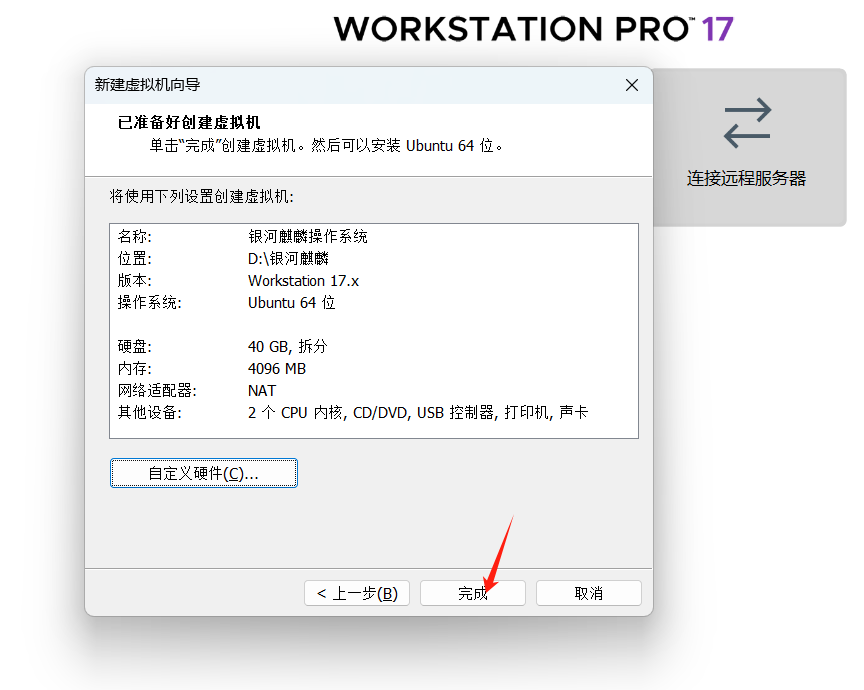Viewport: 864px width, 690px height.
Task: Cancel the wizard with the 取消 button
Action: click(588, 593)
